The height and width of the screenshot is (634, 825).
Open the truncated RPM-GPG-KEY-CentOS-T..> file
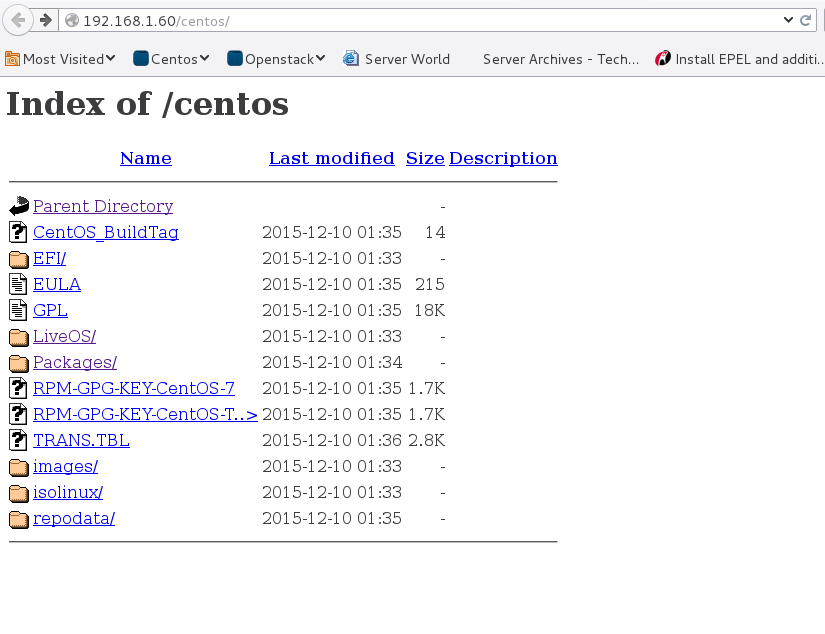[145, 414]
